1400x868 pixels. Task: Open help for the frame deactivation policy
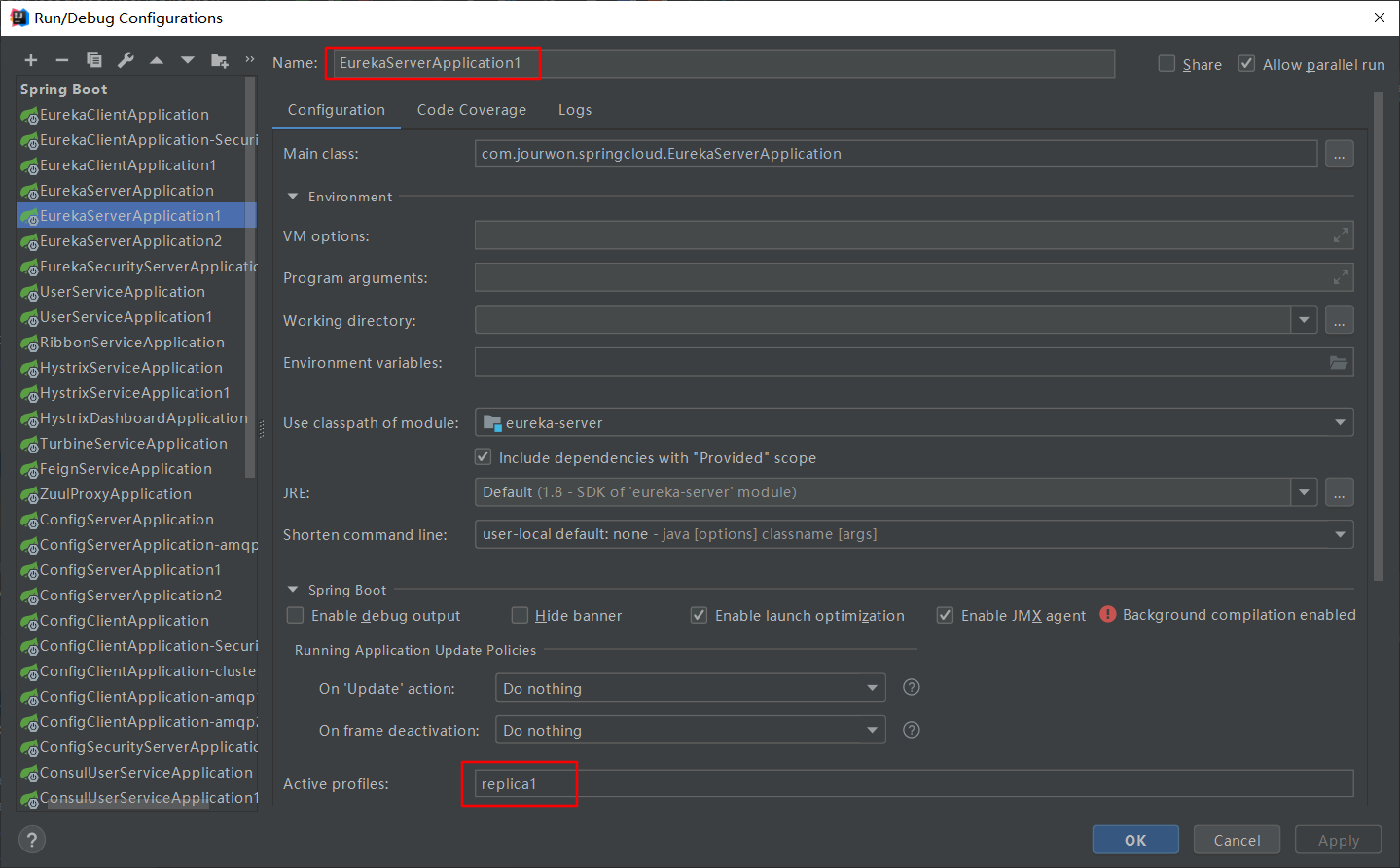[912, 730]
